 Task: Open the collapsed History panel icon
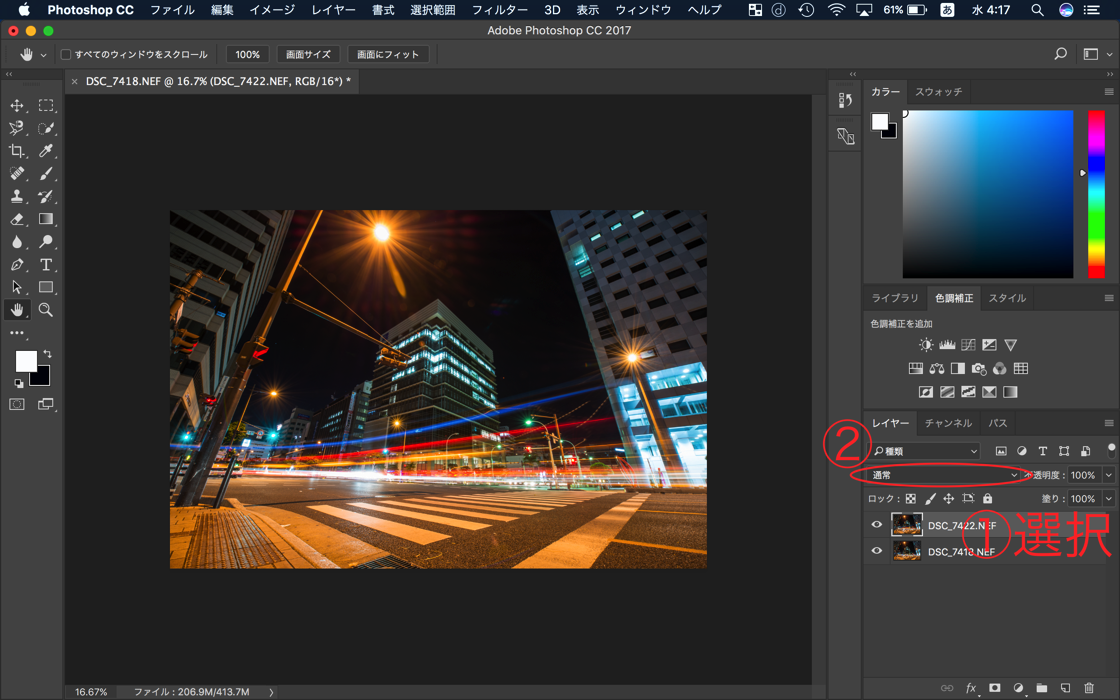(846, 101)
